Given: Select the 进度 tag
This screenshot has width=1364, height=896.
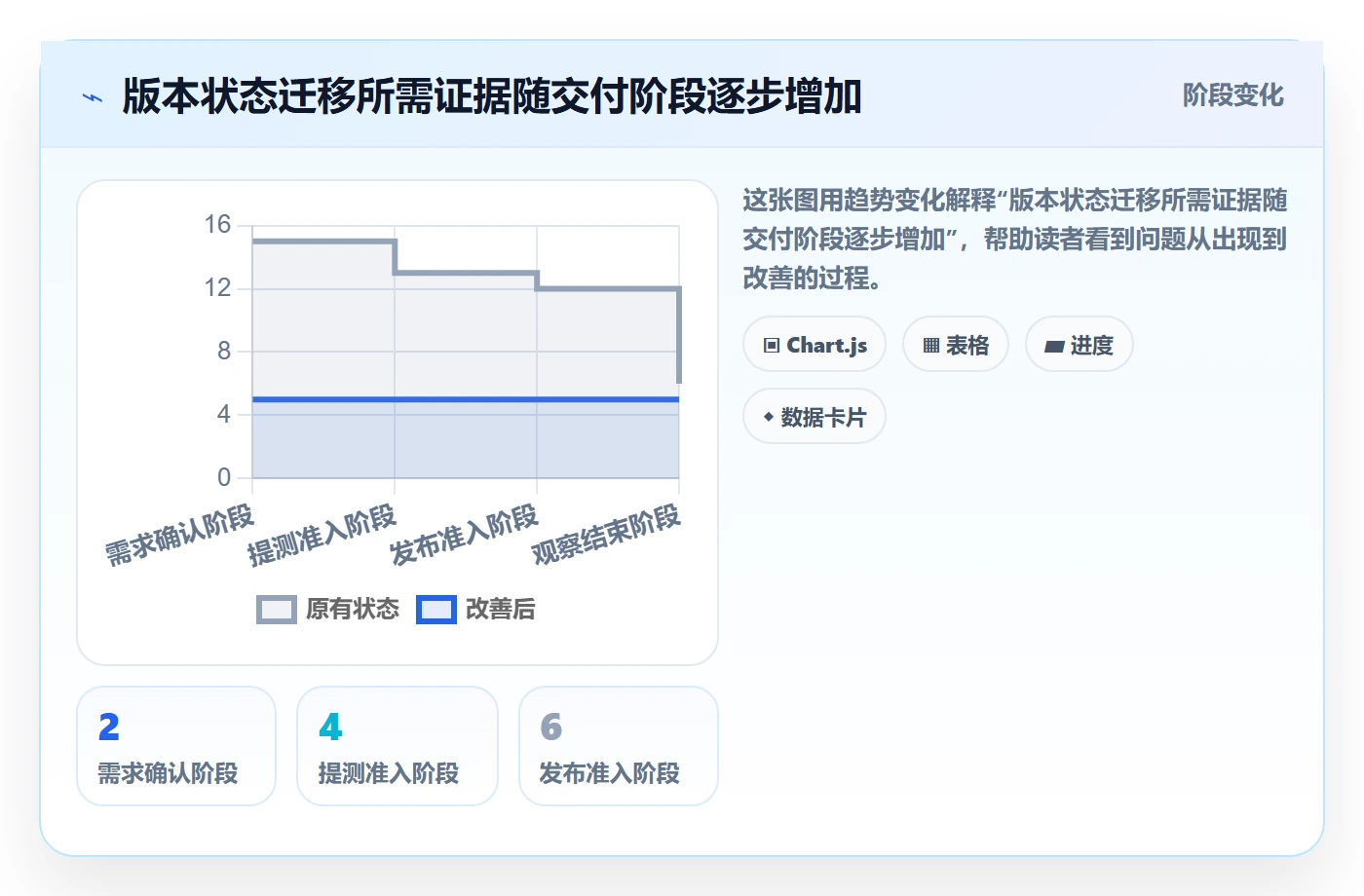Looking at the screenshot, I should 1080,345.
